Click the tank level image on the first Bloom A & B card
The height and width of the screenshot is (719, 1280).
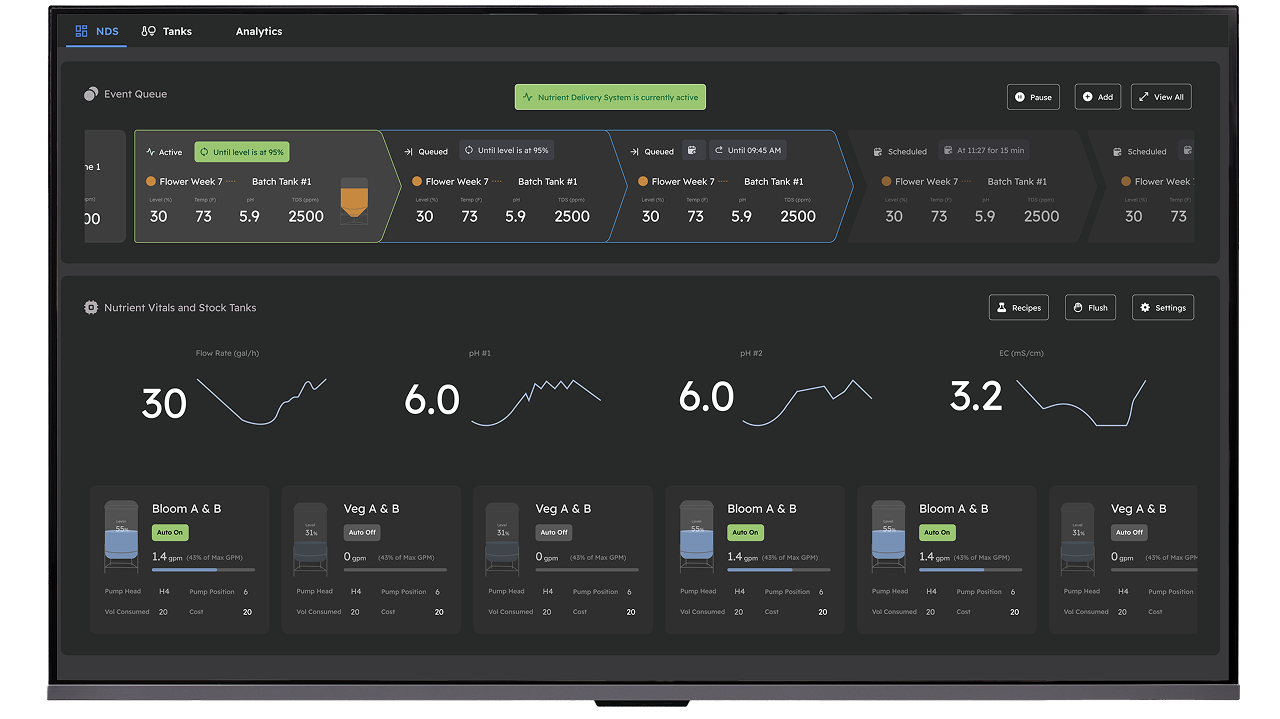(x=121, y=538)
